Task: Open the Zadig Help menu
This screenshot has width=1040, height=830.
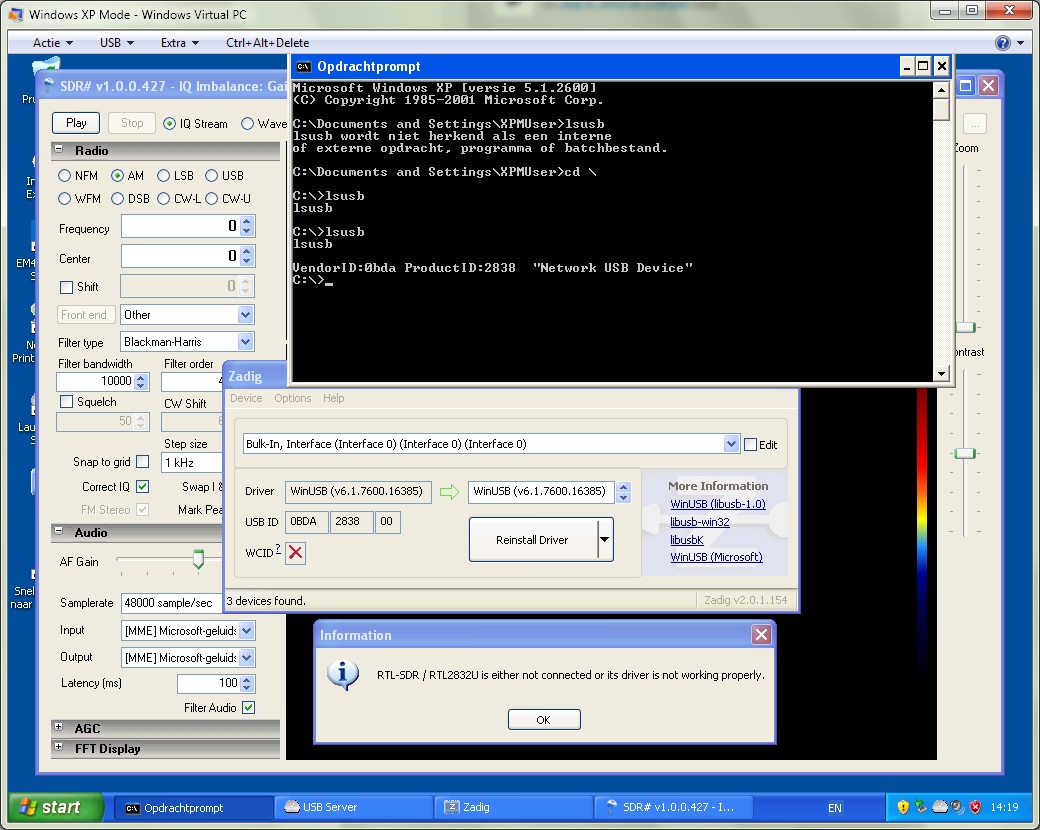Action: pos(334,398)
